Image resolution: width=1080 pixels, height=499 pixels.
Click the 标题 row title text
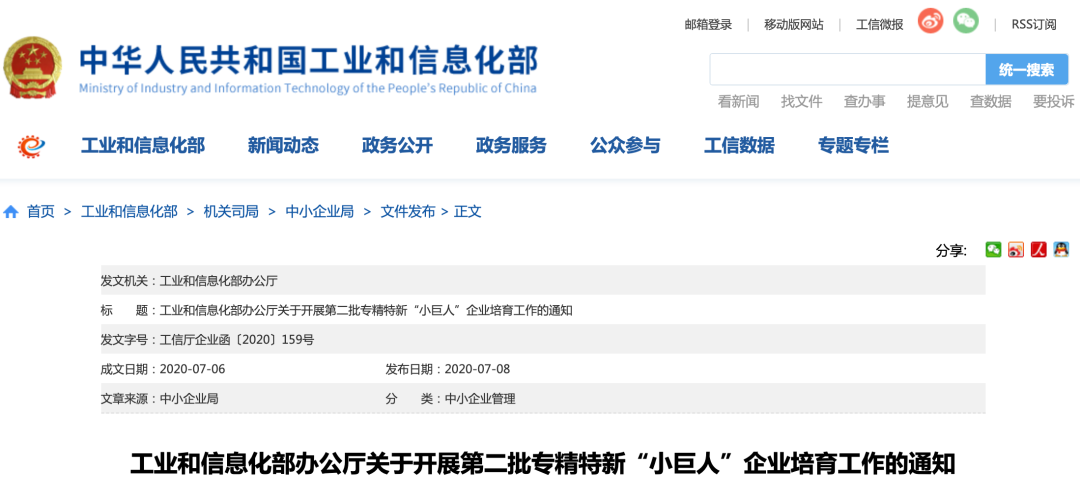[x=366, y=311]
